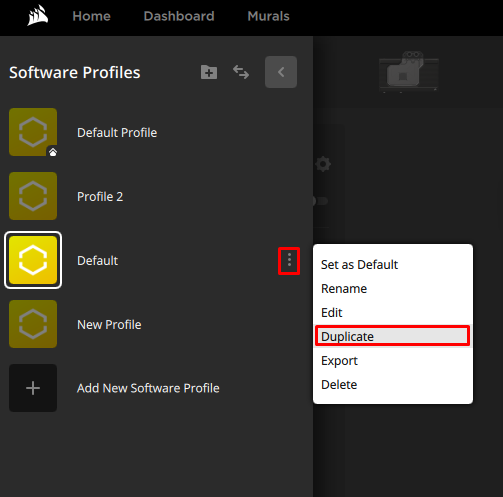
Task: Click the Software Profiles heading
Action: pos(75,72)
